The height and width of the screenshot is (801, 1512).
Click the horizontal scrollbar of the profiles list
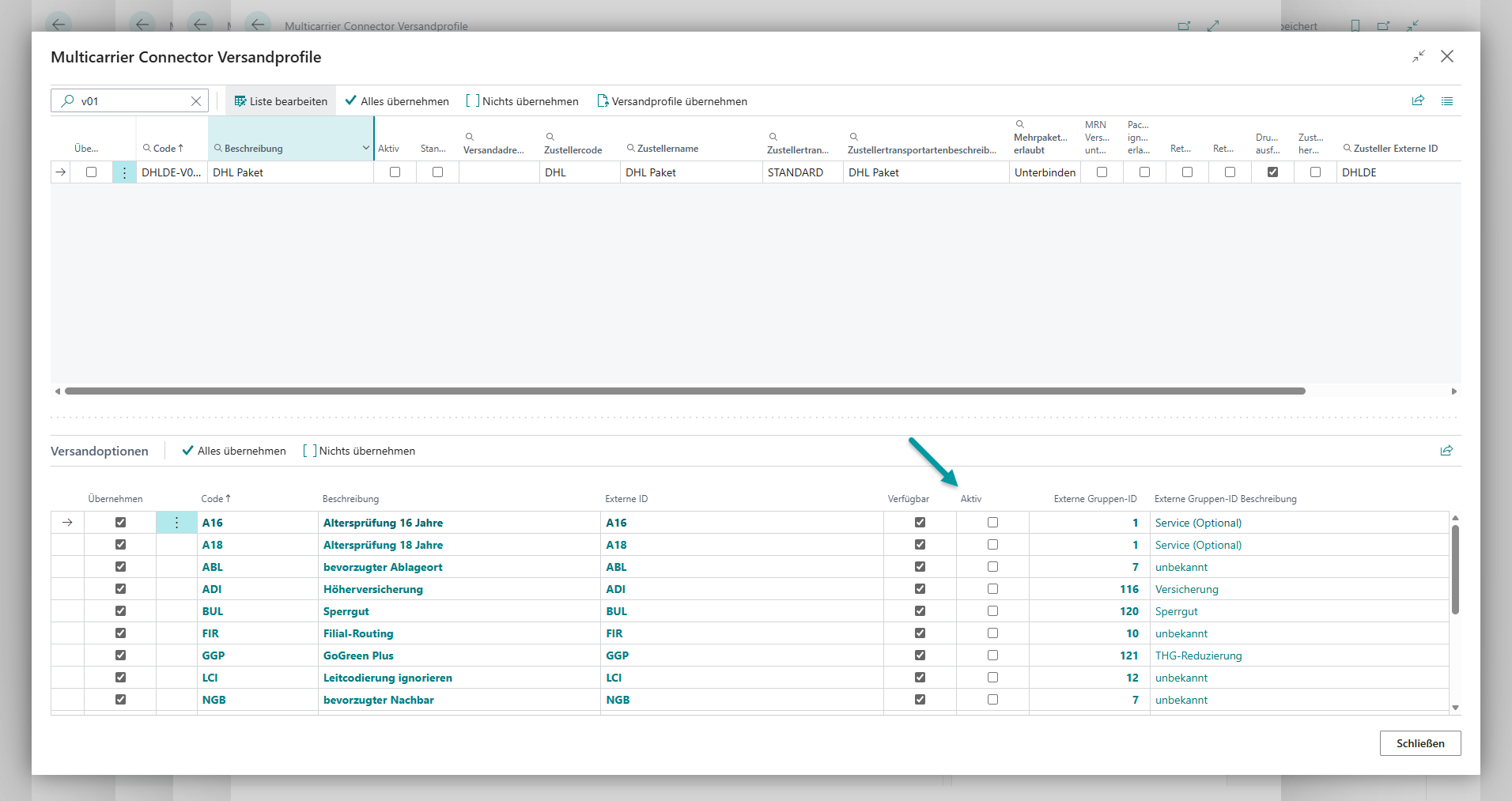click(x=685, y=391)
